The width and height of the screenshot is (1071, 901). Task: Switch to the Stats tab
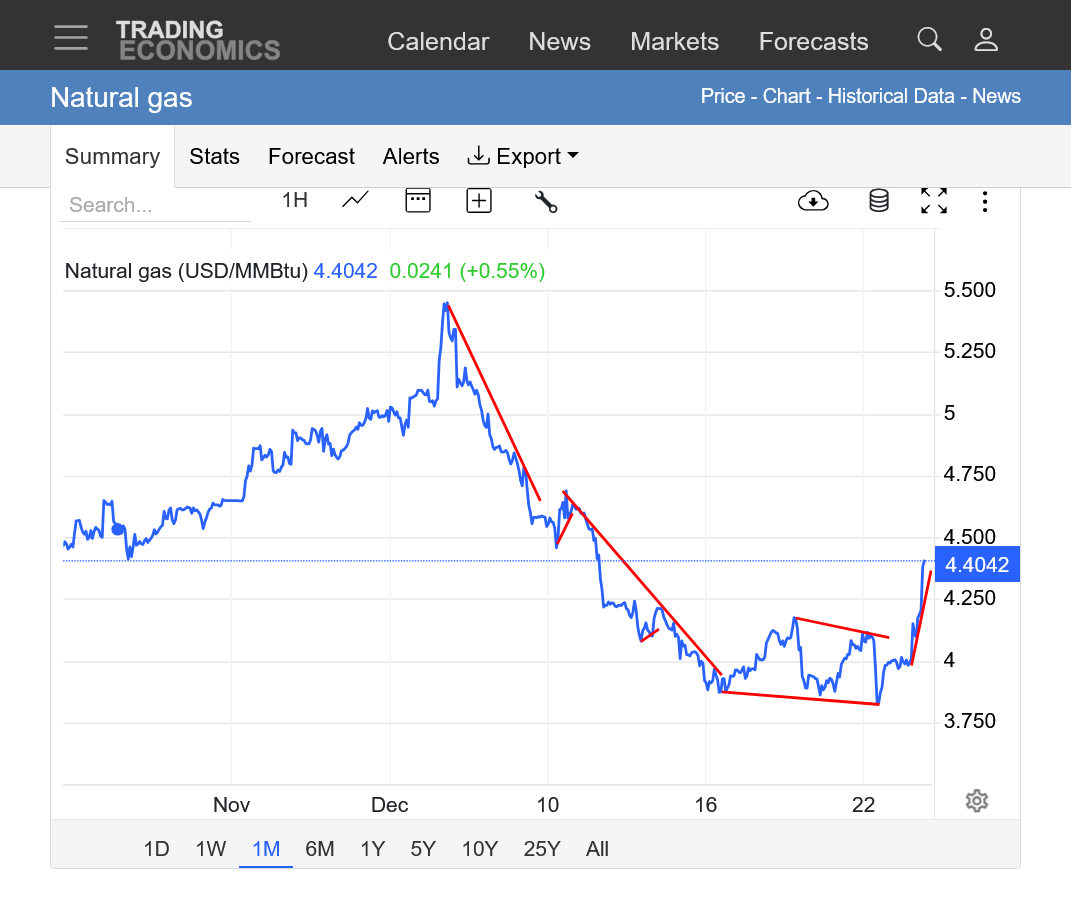(214, 157)
